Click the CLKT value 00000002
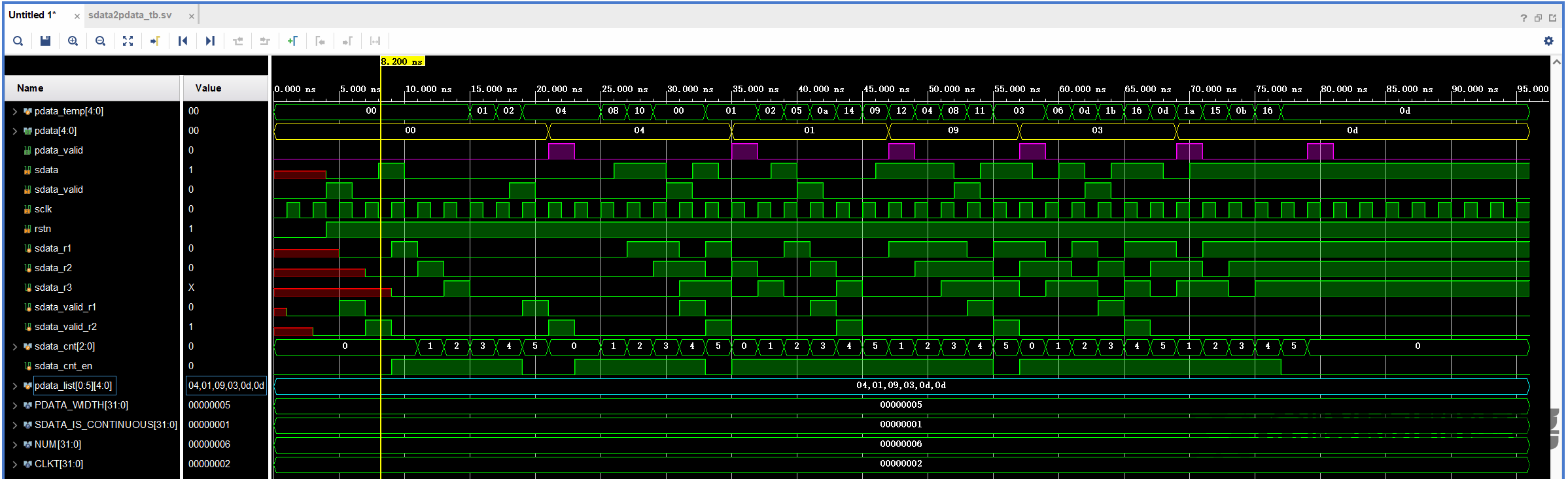The image size is (1568, 479). pos(209,464)
